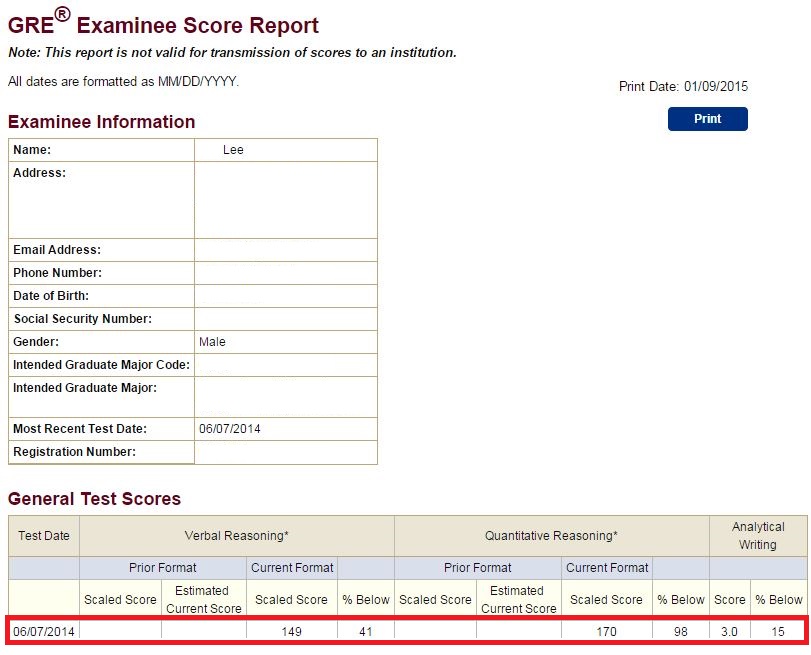This screenshot has height=655, width=811.
Task: Click the name value Lee
Action: pyautogui.click(x=233, y=150)
